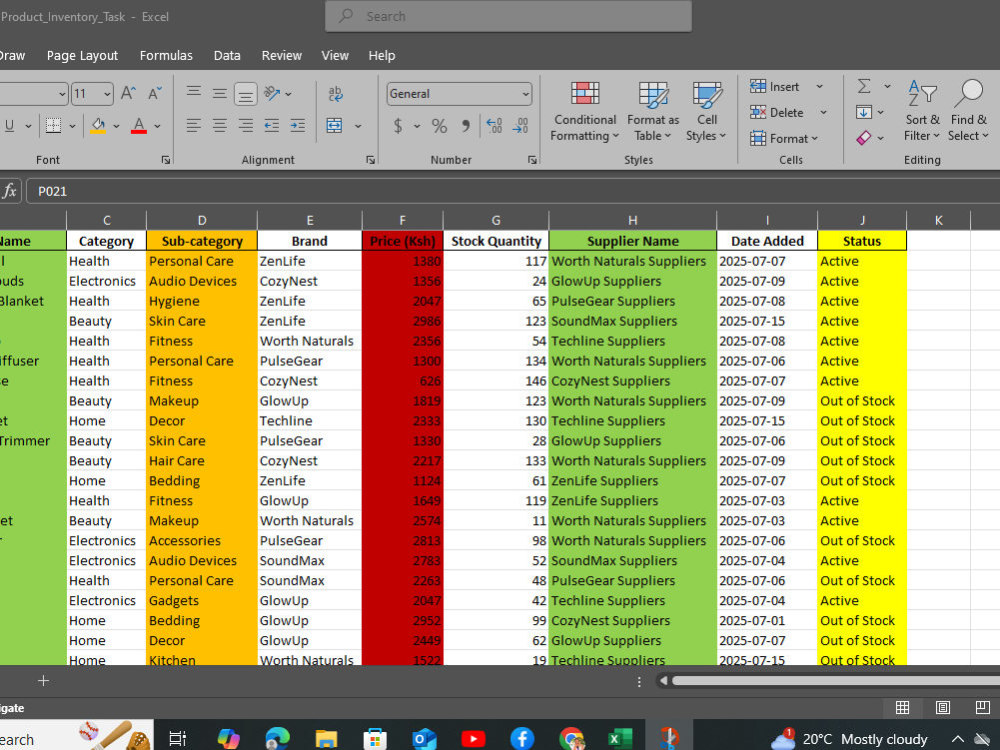Viewport: 1000px width, 750px height.
Task: Toggle Align Right
Action: pos(246,126)
